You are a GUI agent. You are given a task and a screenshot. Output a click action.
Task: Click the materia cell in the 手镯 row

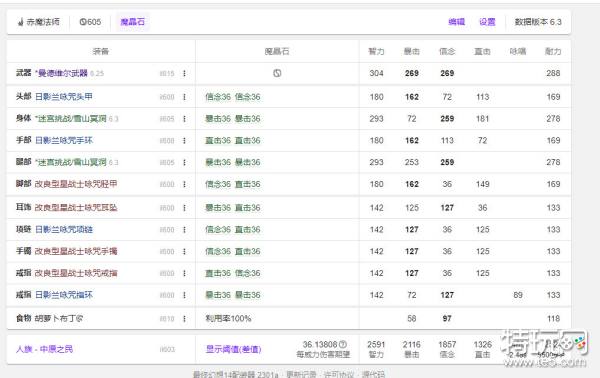(x=233, y=252)
